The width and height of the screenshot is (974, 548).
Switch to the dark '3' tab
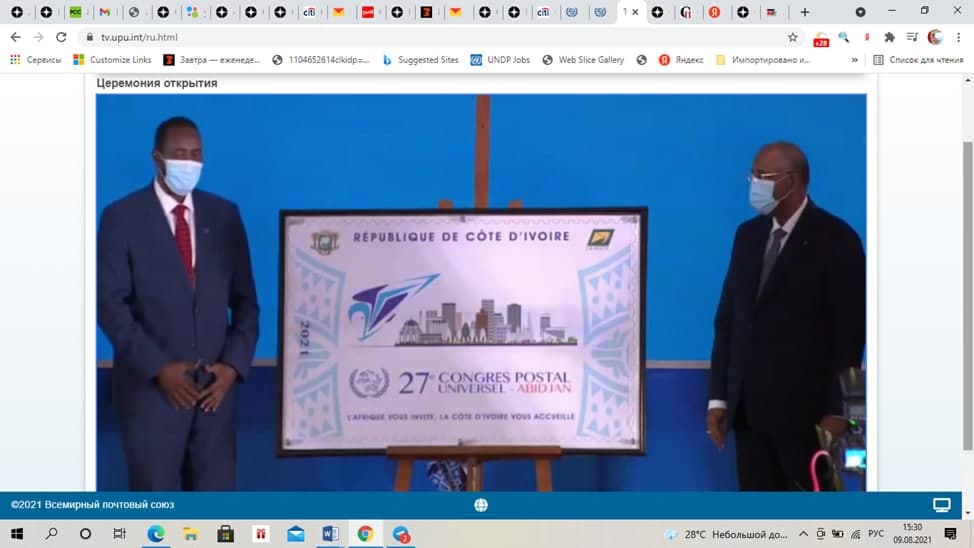(427, 12)
